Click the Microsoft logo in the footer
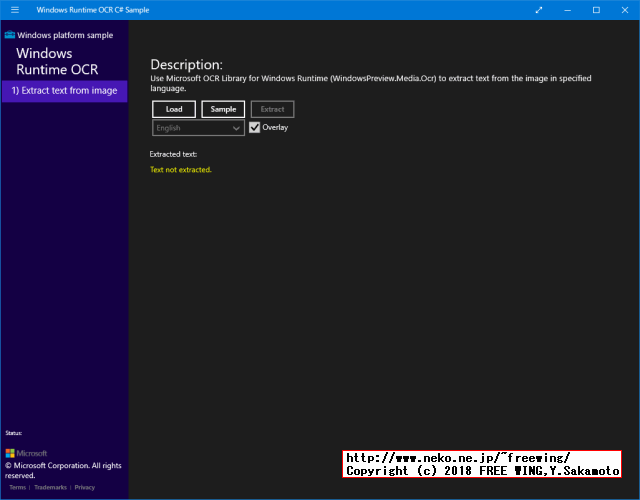640x500 pixels. point(26,453)
